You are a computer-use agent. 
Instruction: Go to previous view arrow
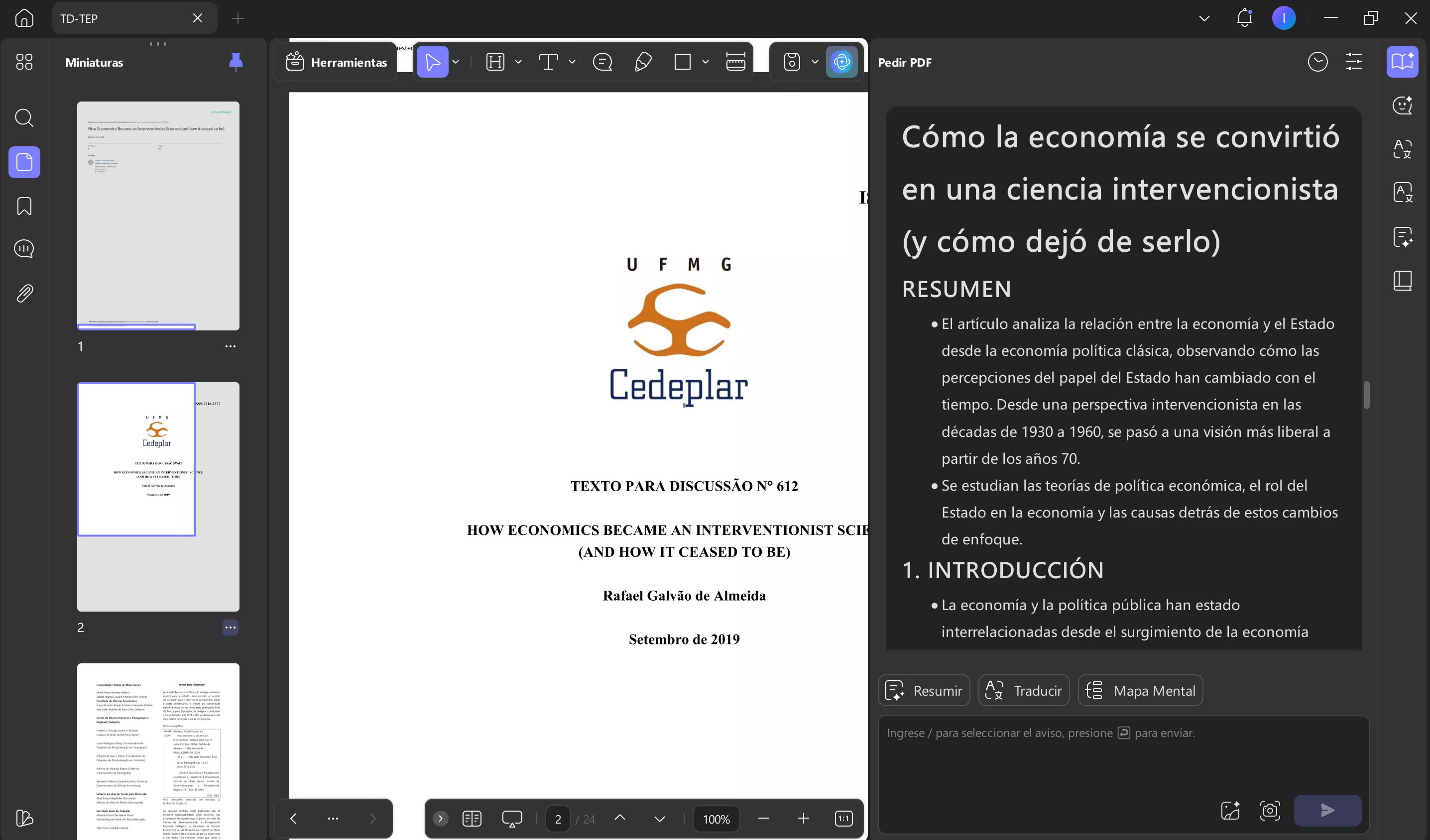[293, 819]
